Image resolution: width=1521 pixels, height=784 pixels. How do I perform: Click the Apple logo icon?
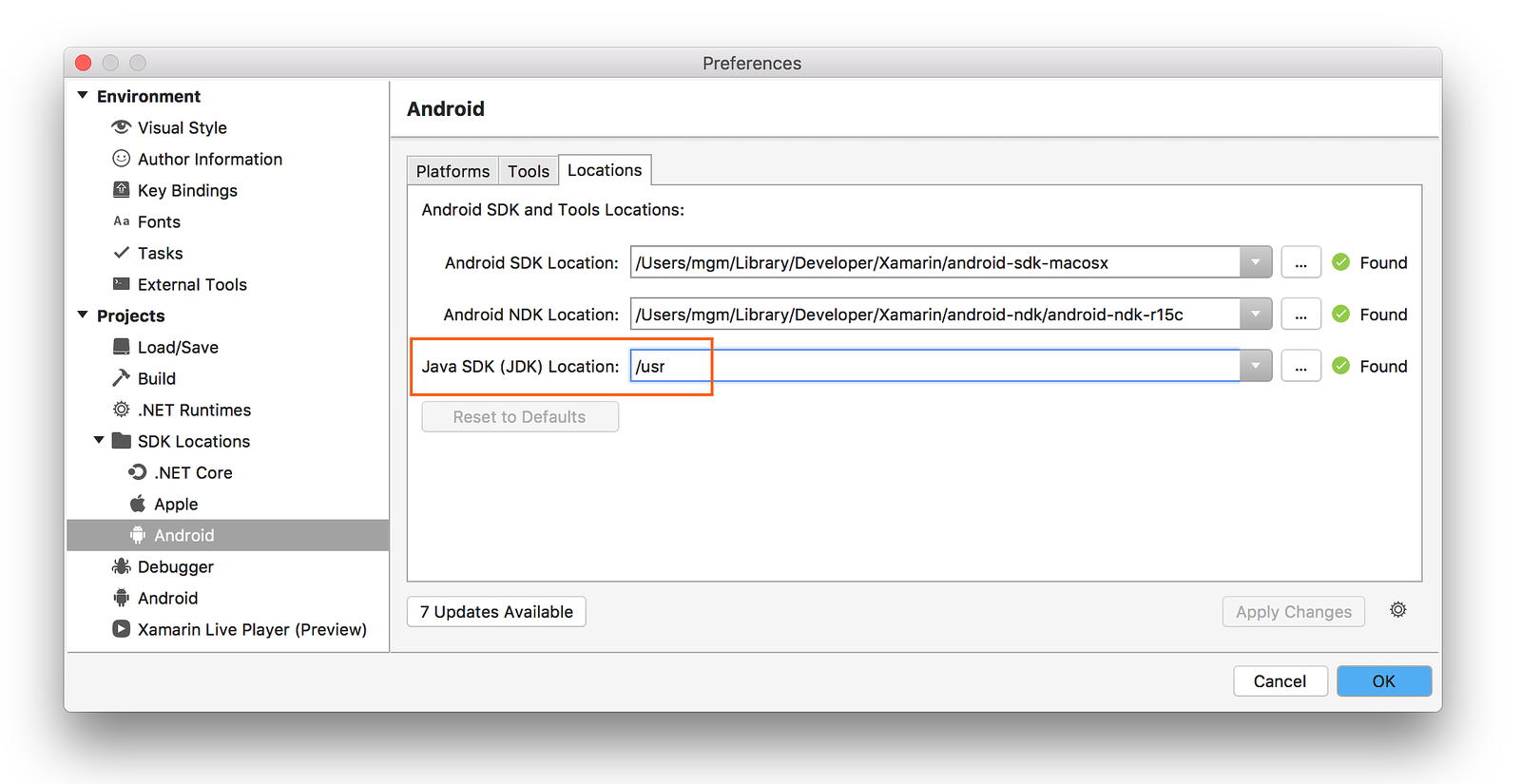click(x=138, y=503)
